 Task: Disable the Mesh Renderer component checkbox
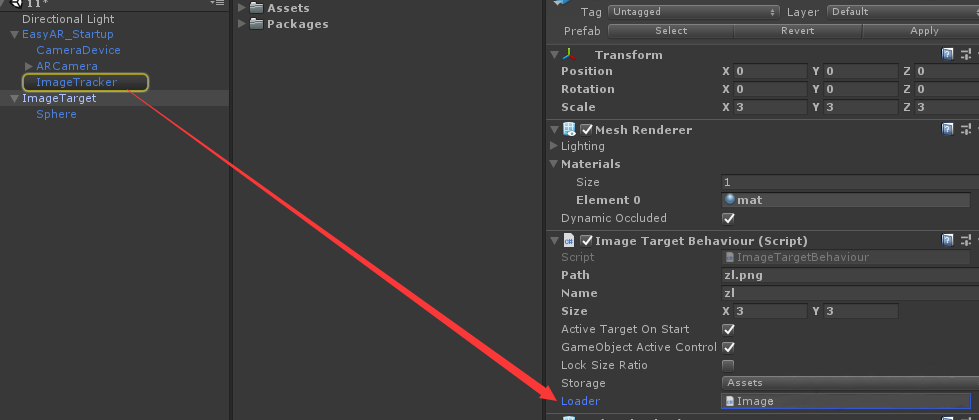pos(586,129)
